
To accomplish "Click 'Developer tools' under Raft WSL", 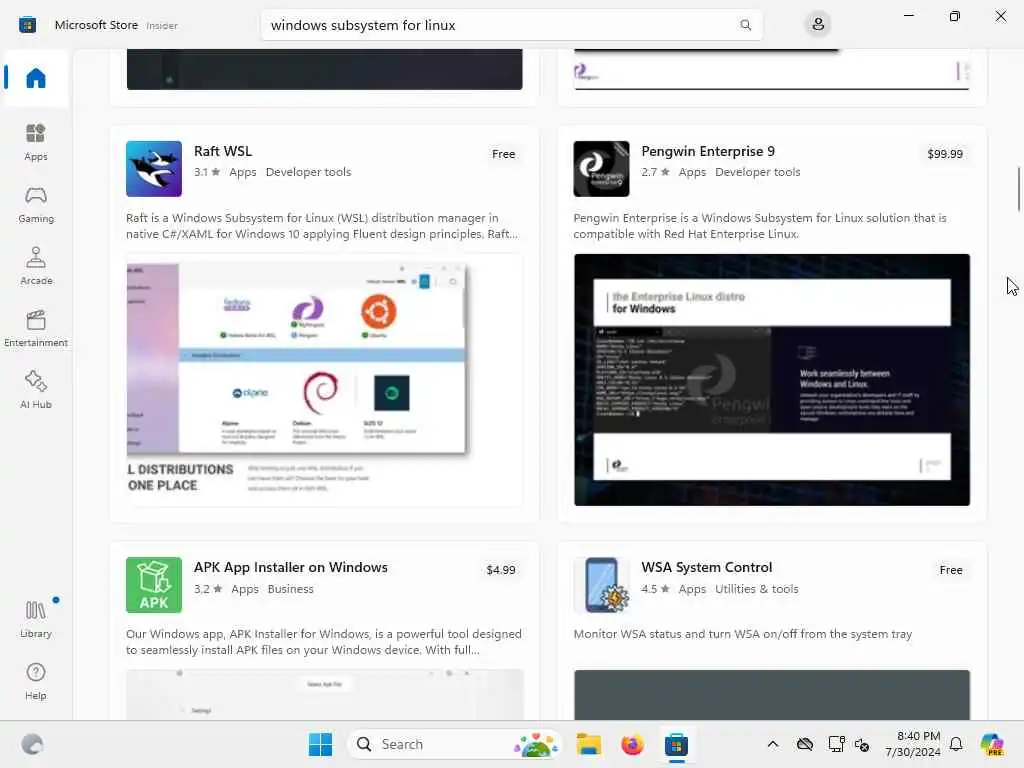I will pos(308,172).
